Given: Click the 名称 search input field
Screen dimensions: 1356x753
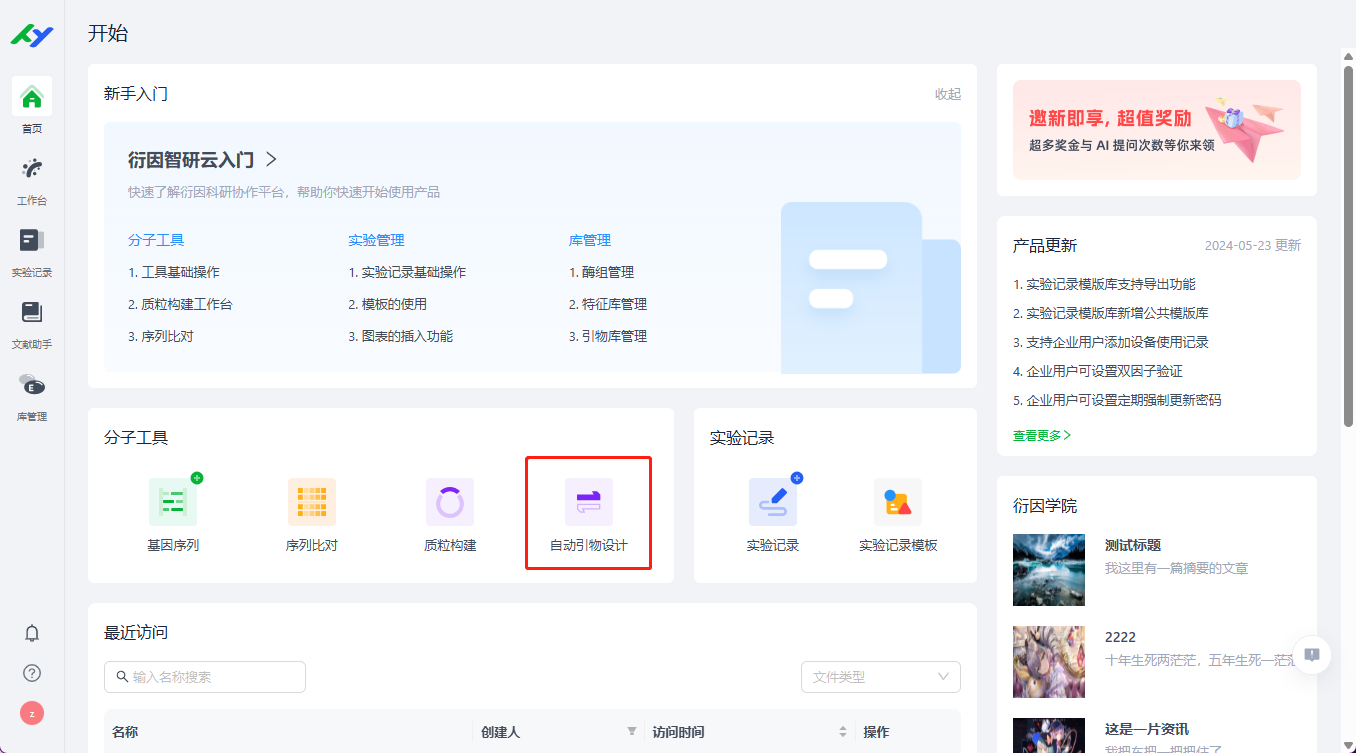Looking at the screenshot, I should pyautogui.click(x=204, y=677).
